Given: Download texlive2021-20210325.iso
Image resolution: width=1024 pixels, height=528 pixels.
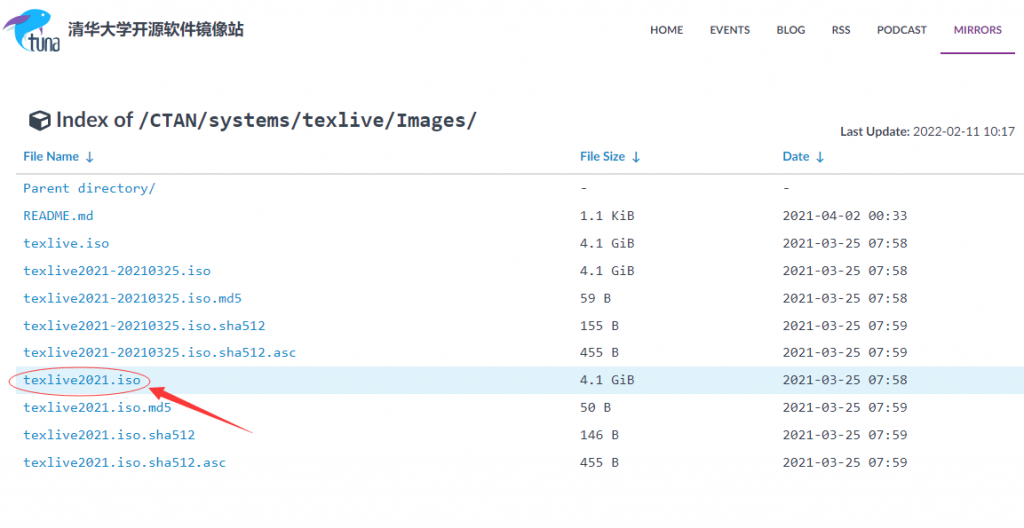Looking at the screenshot, I should (117, 271).
